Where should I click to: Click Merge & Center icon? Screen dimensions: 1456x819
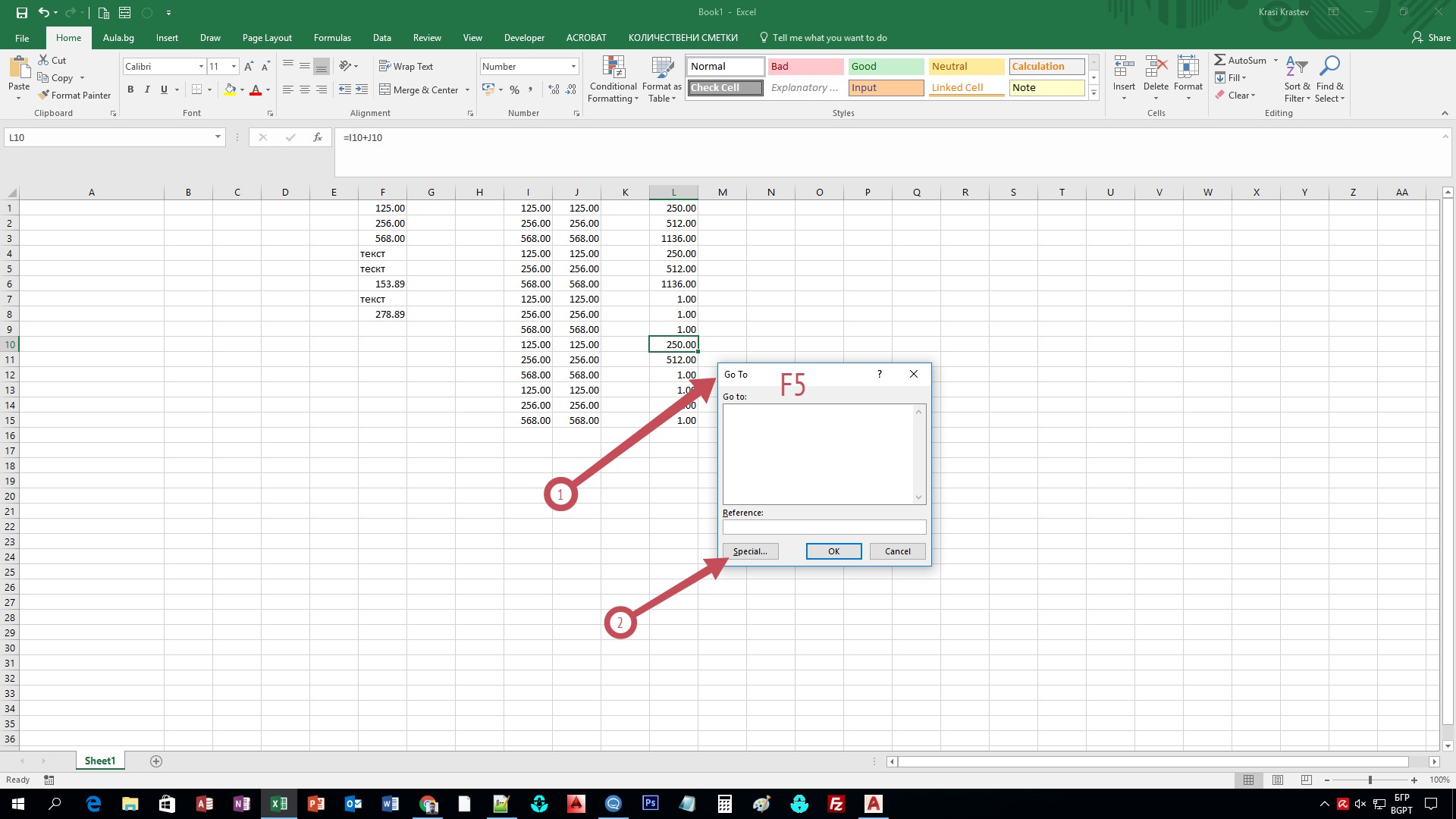[385, 89]
